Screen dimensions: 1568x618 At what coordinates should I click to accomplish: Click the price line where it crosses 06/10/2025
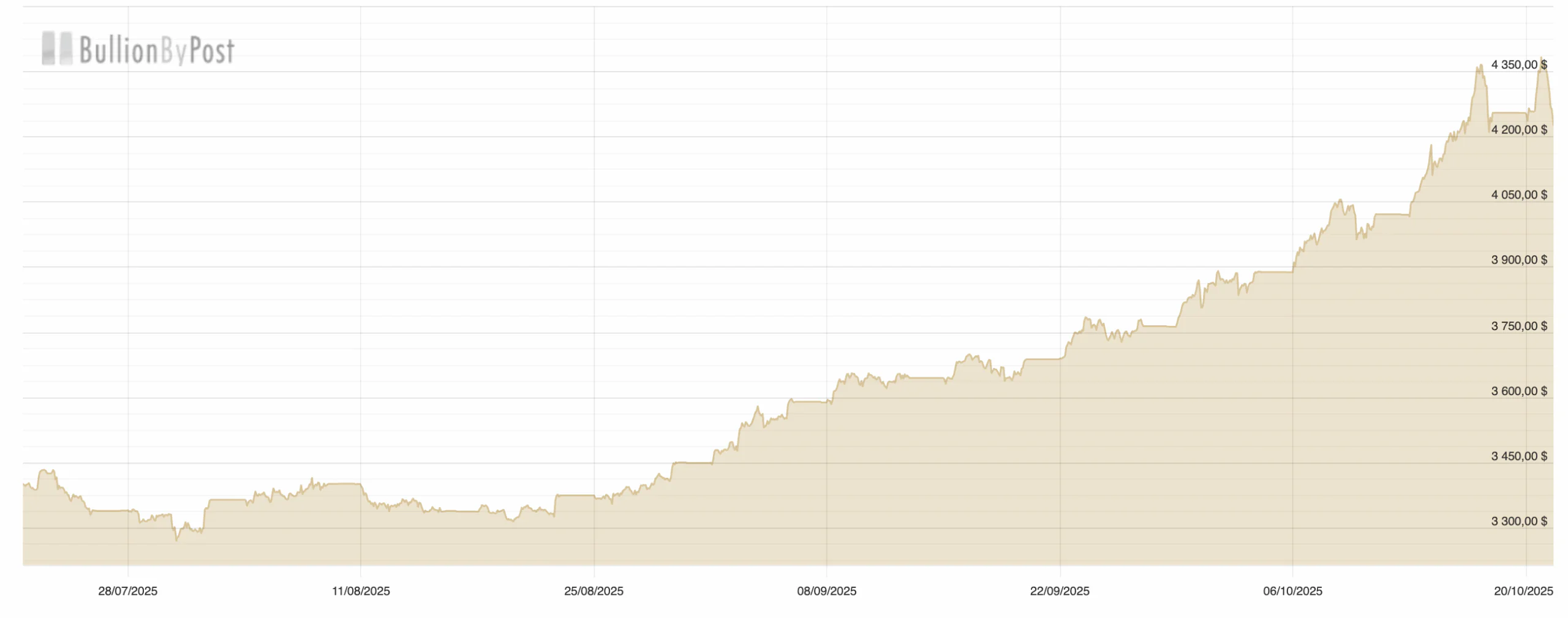coord(1293,269)
